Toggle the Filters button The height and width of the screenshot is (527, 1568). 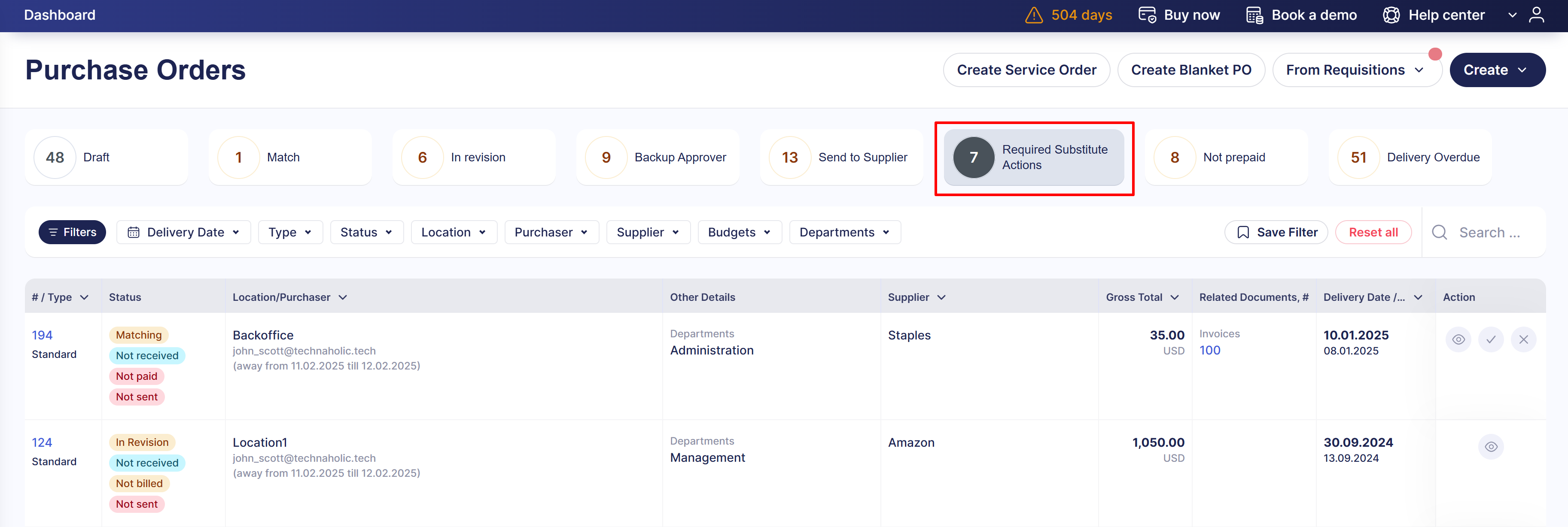click(x=73, y=233)
